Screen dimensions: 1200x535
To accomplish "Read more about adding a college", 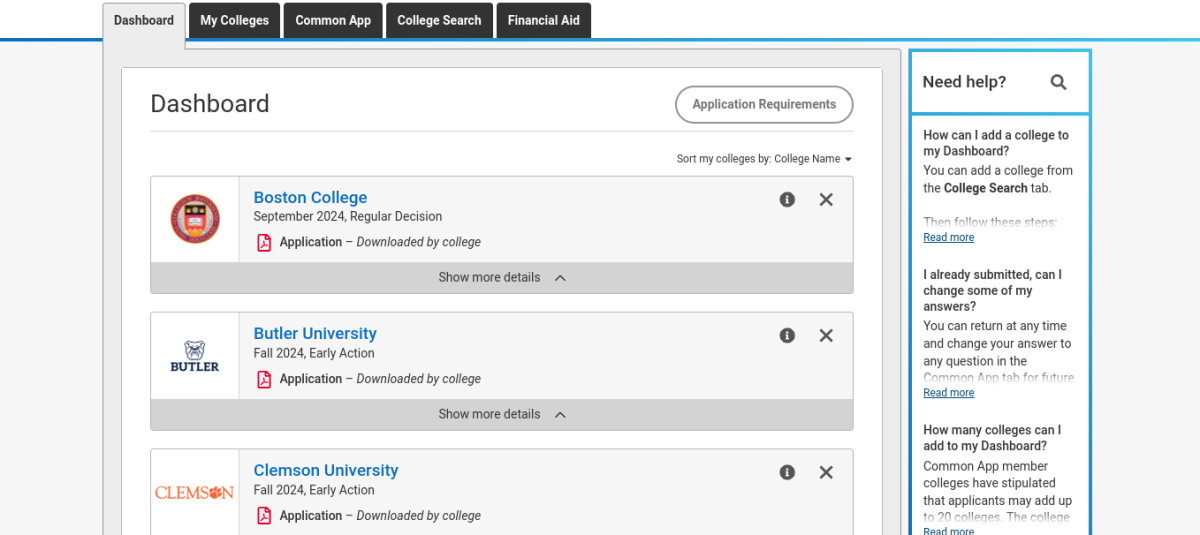I will [948, 238].
